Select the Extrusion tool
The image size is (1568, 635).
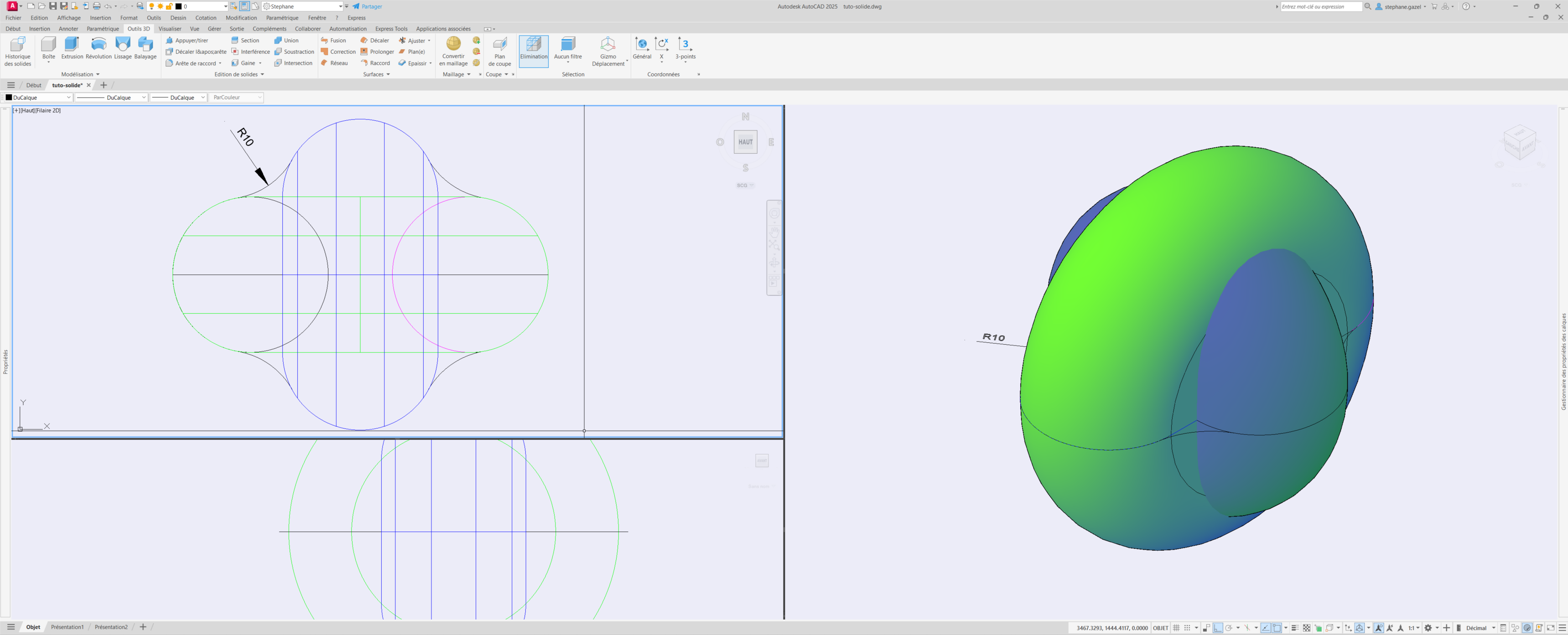pos(72,48)
